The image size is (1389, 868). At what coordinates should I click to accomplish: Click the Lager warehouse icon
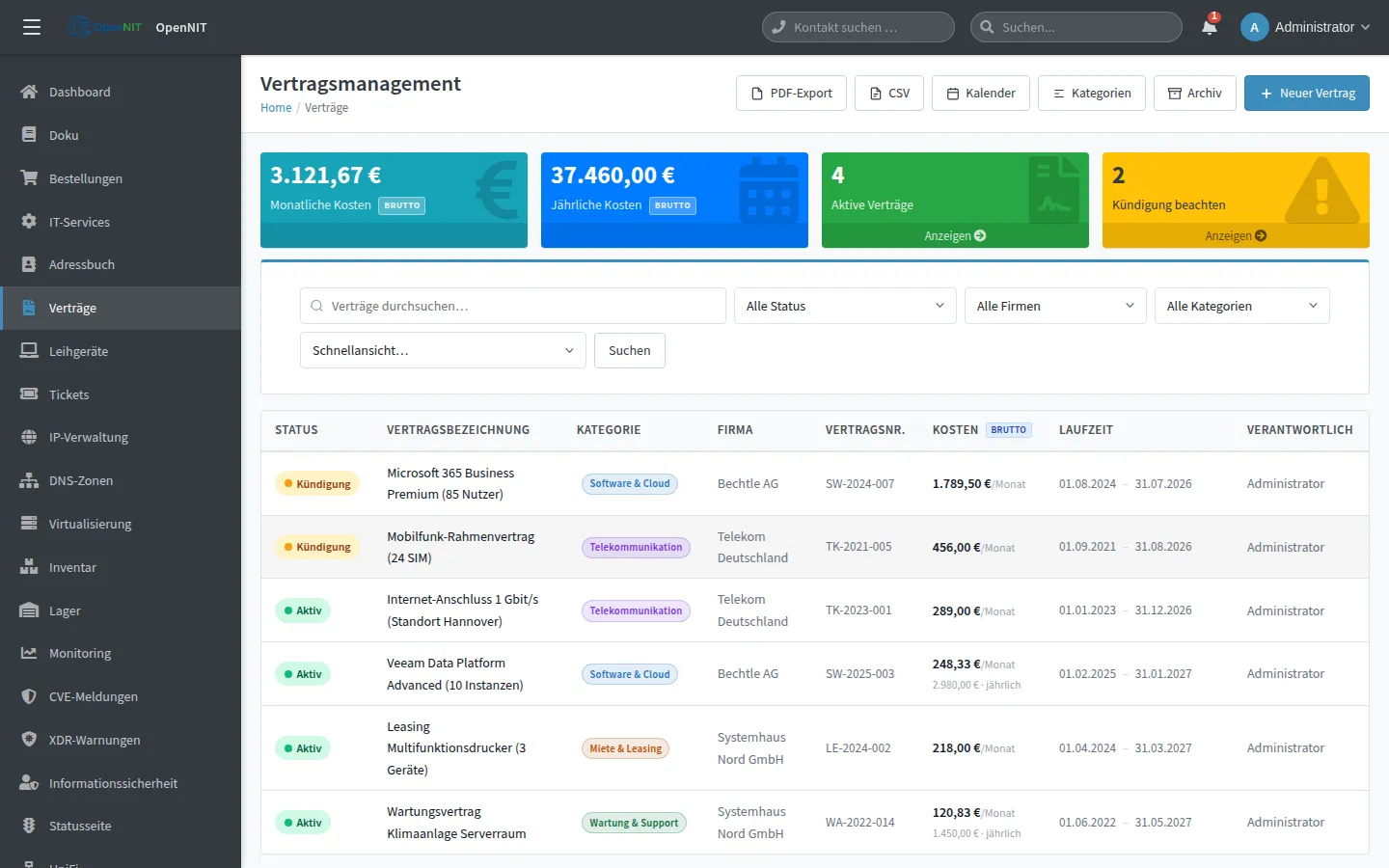click(x=29, y=610)
